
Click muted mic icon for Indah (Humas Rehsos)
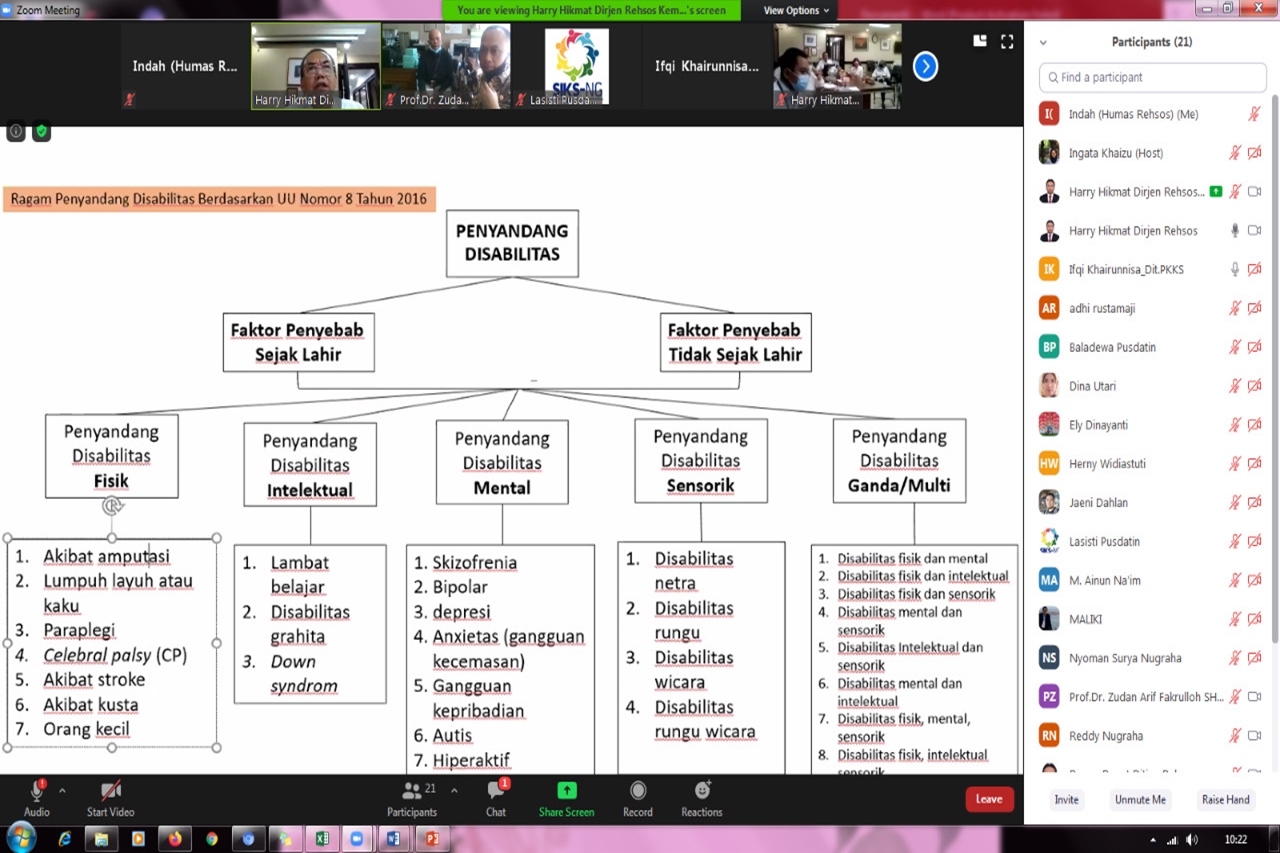pos(1254,114)
